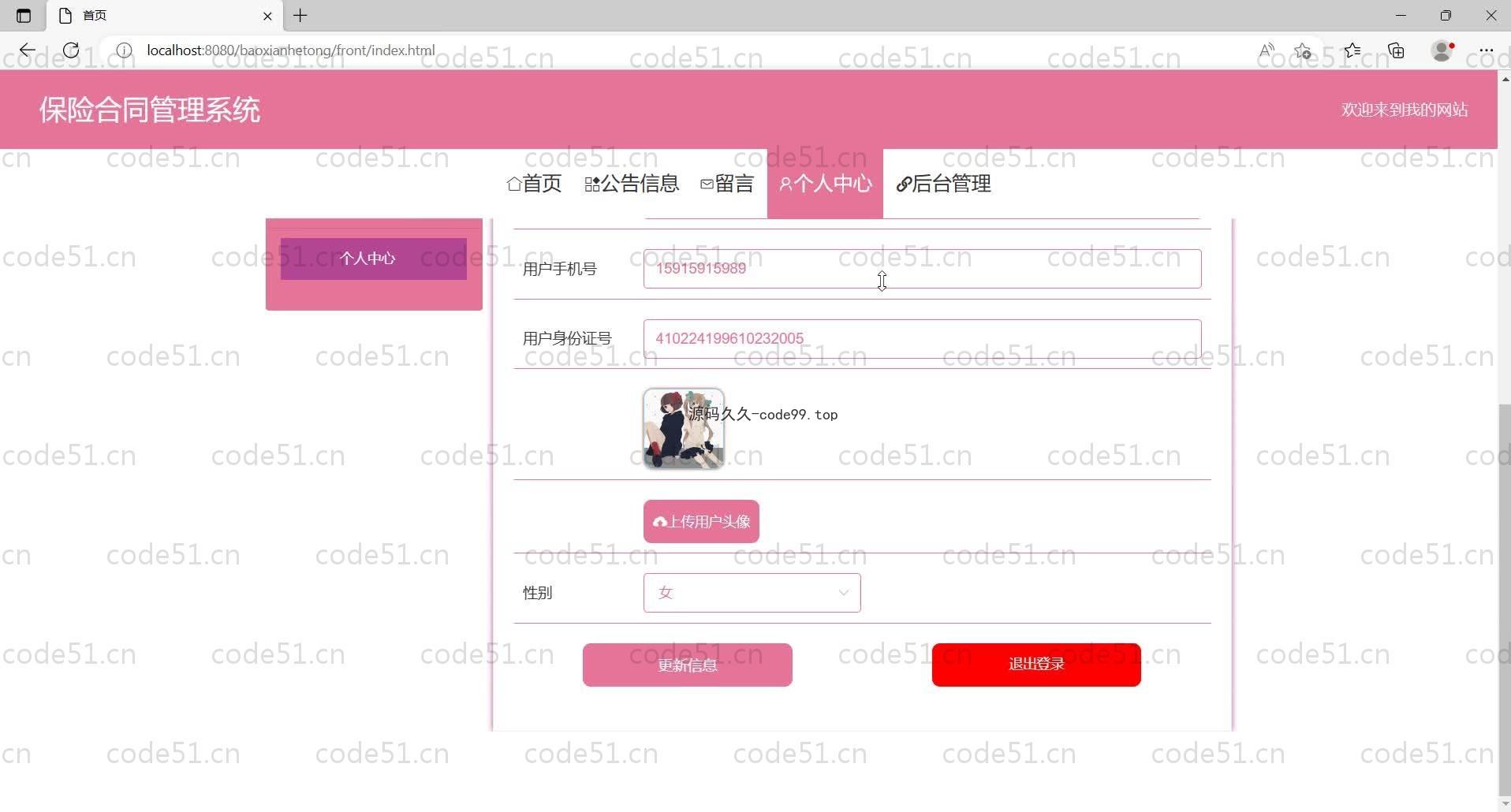
Task: Open the tab actions menu icon
Action: (x=23, y=16)
